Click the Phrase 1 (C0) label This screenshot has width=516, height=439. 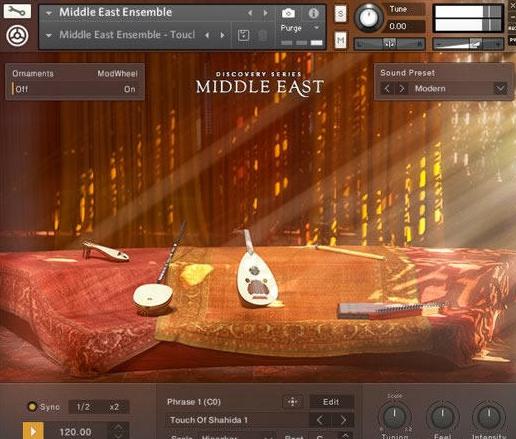[194, 402]
